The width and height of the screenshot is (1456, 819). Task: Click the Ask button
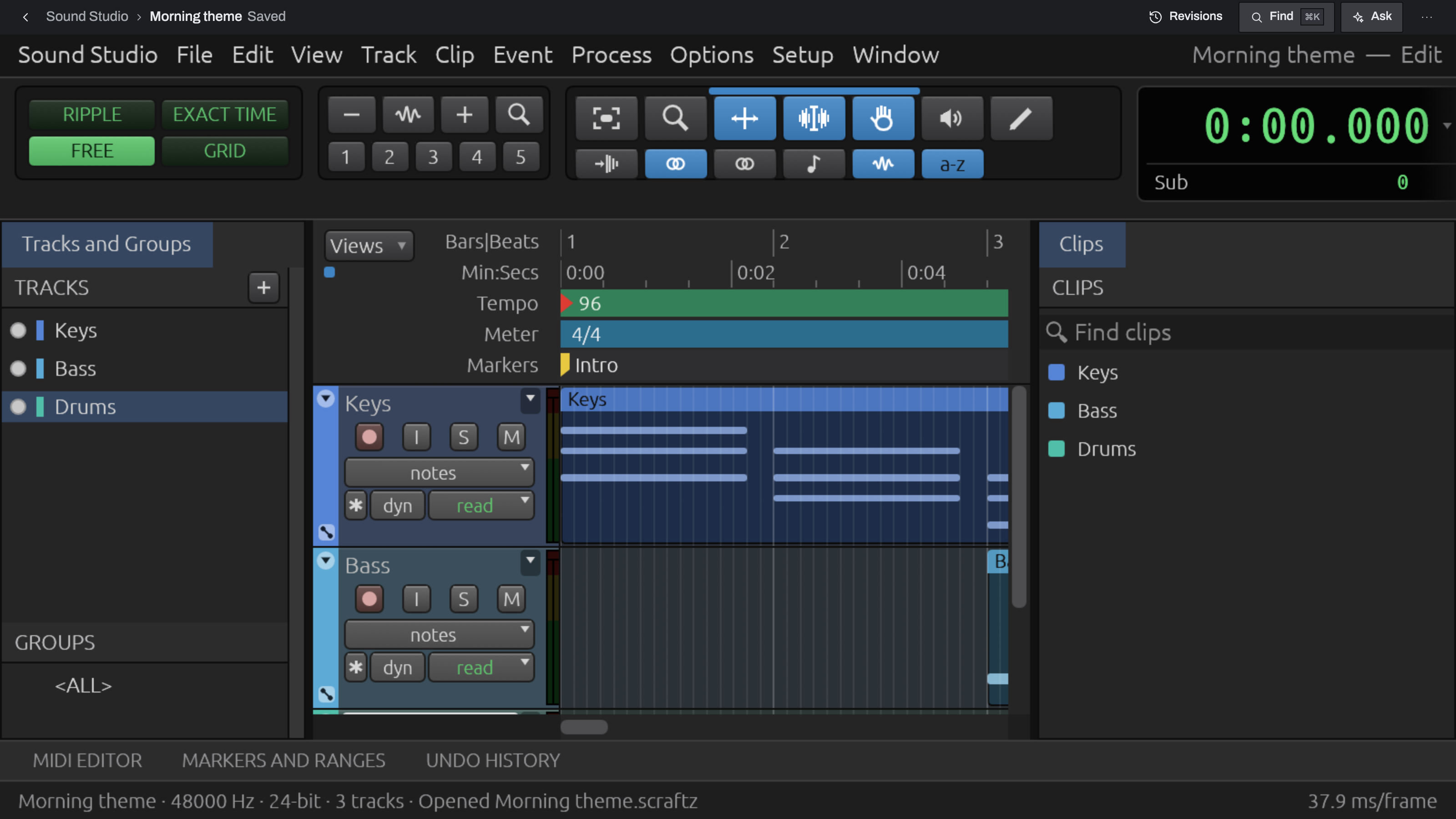coord(1372,16)
